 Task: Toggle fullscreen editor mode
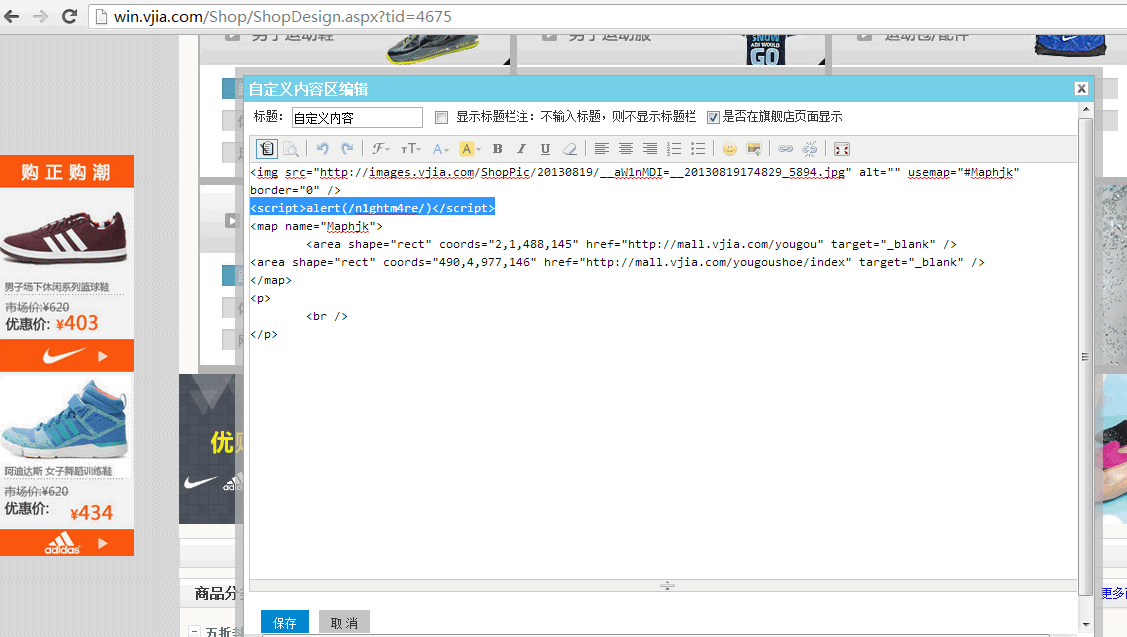tap(842, 149)
